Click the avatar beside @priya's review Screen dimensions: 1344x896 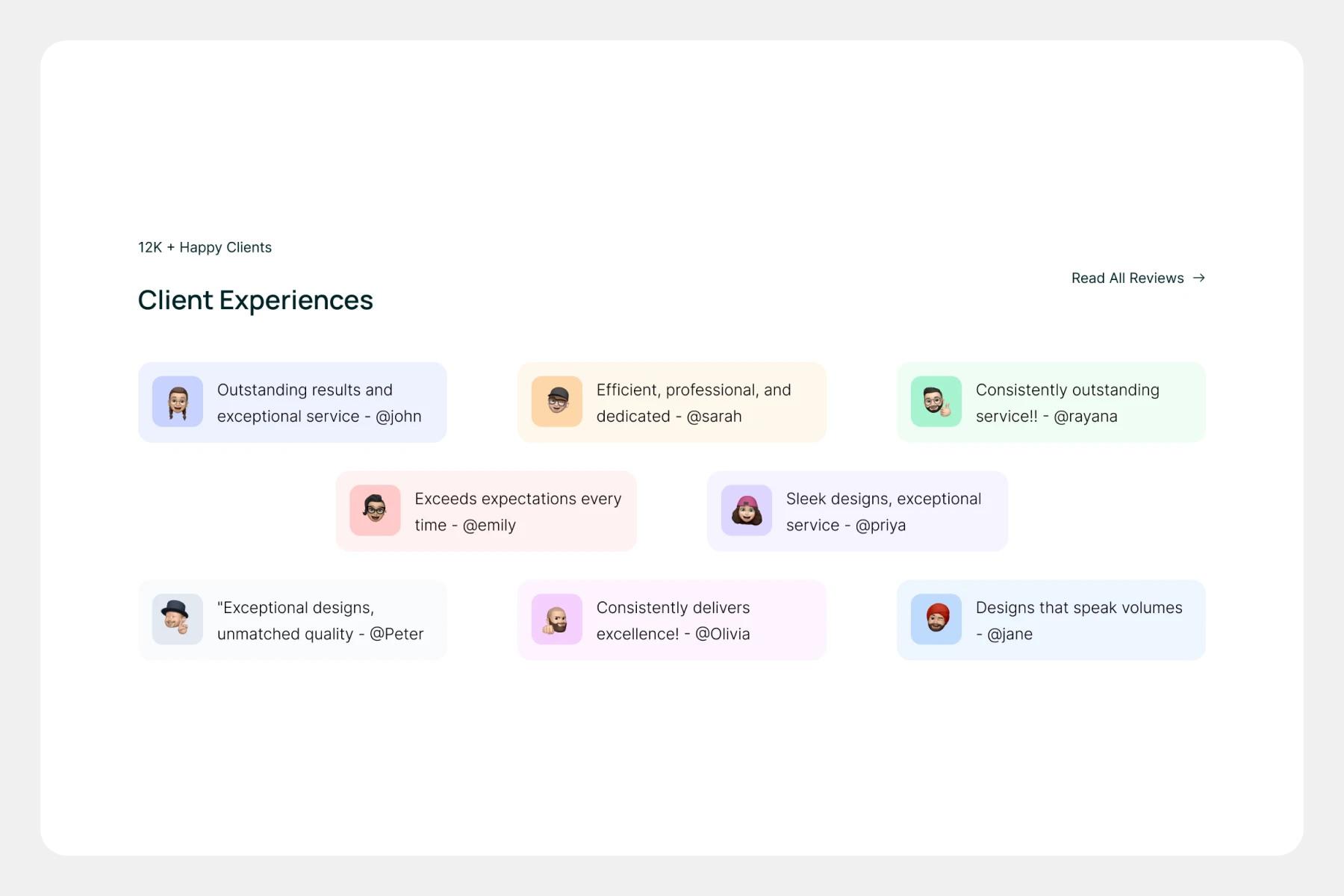[747, 511]
